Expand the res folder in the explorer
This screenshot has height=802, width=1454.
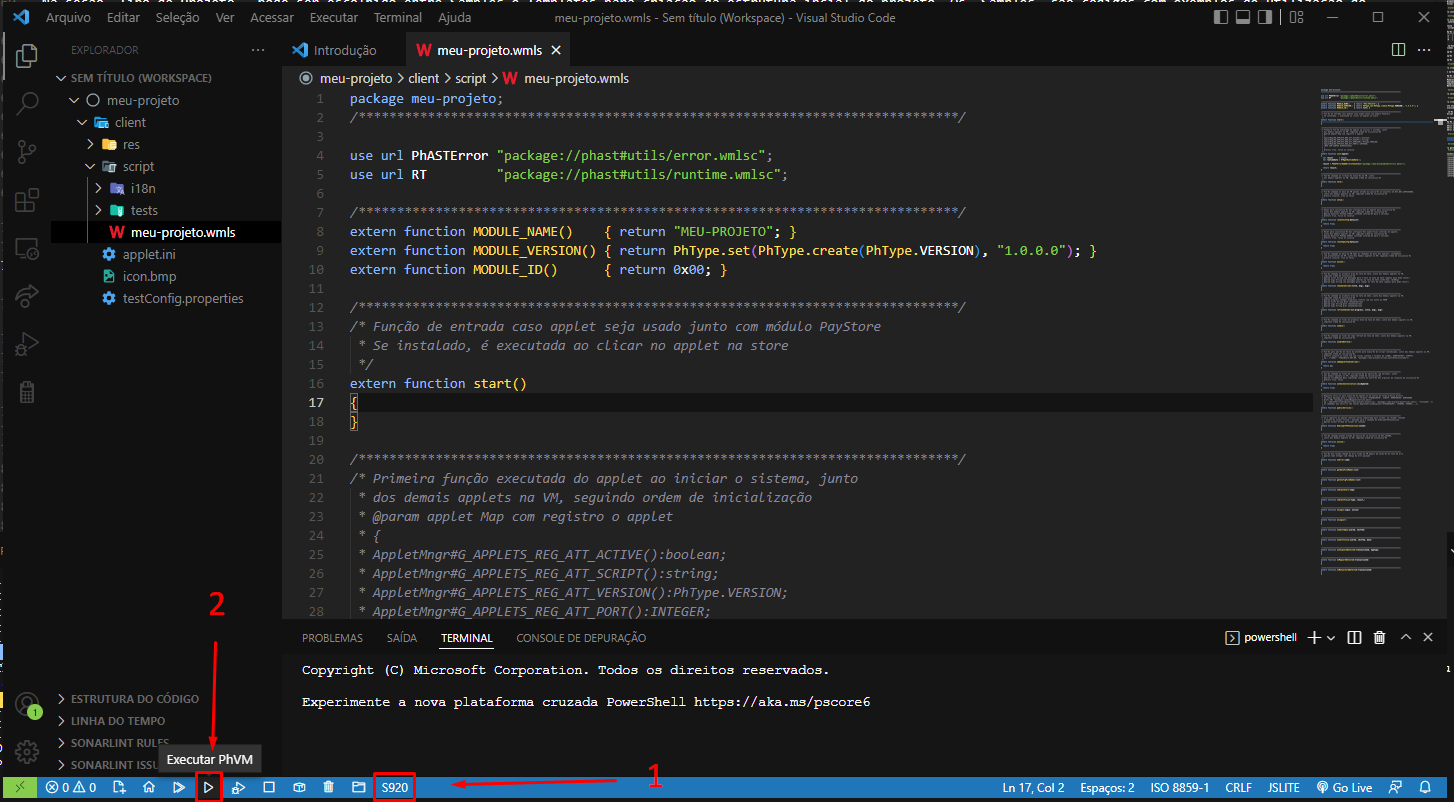pos(90,144)
